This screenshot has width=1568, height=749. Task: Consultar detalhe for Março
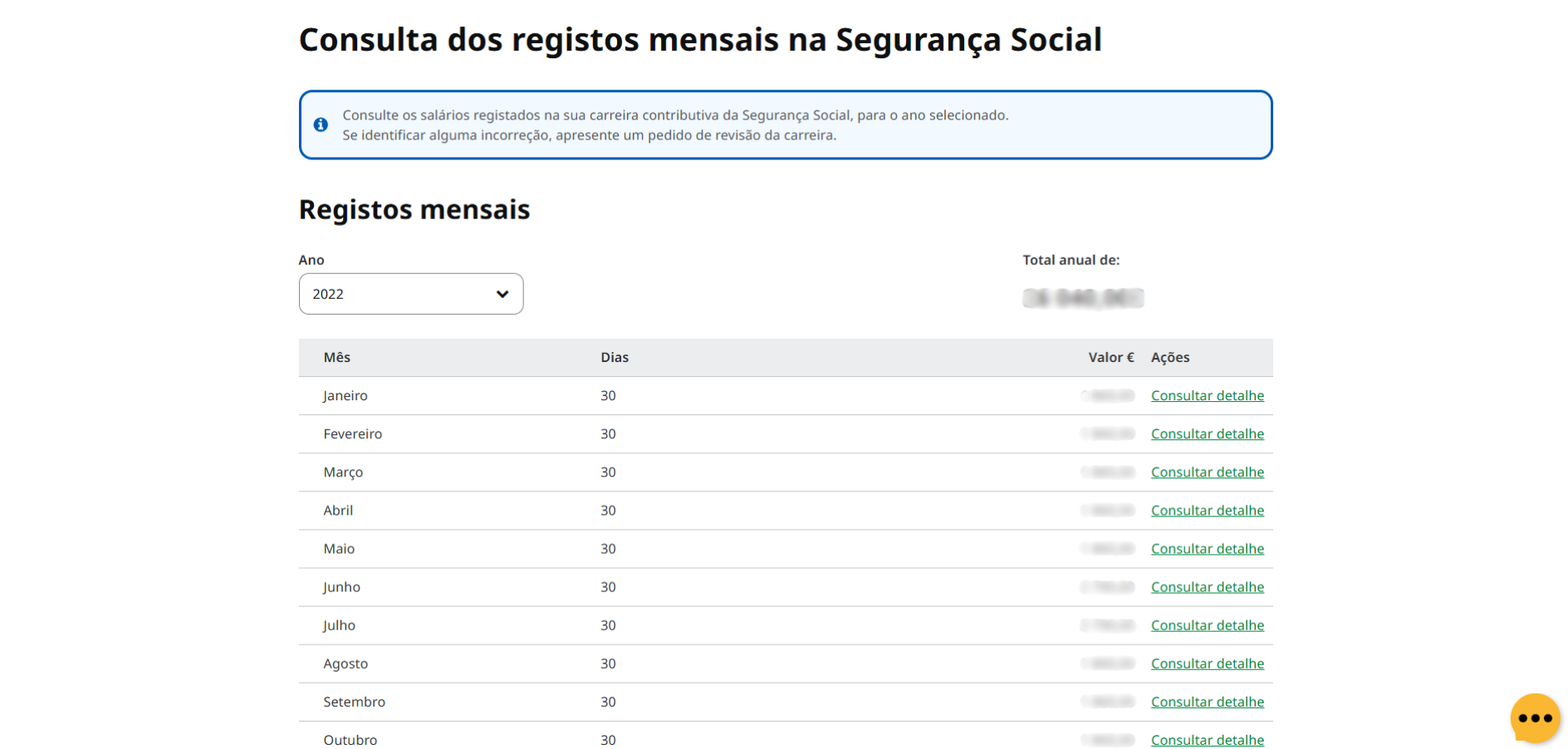(1207, 472)
